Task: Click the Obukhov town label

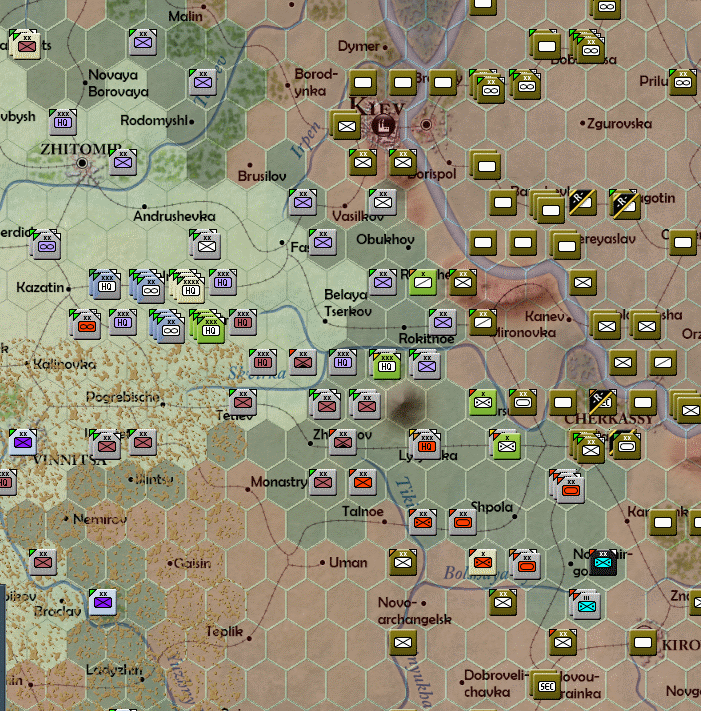Action: pos(385,239)
